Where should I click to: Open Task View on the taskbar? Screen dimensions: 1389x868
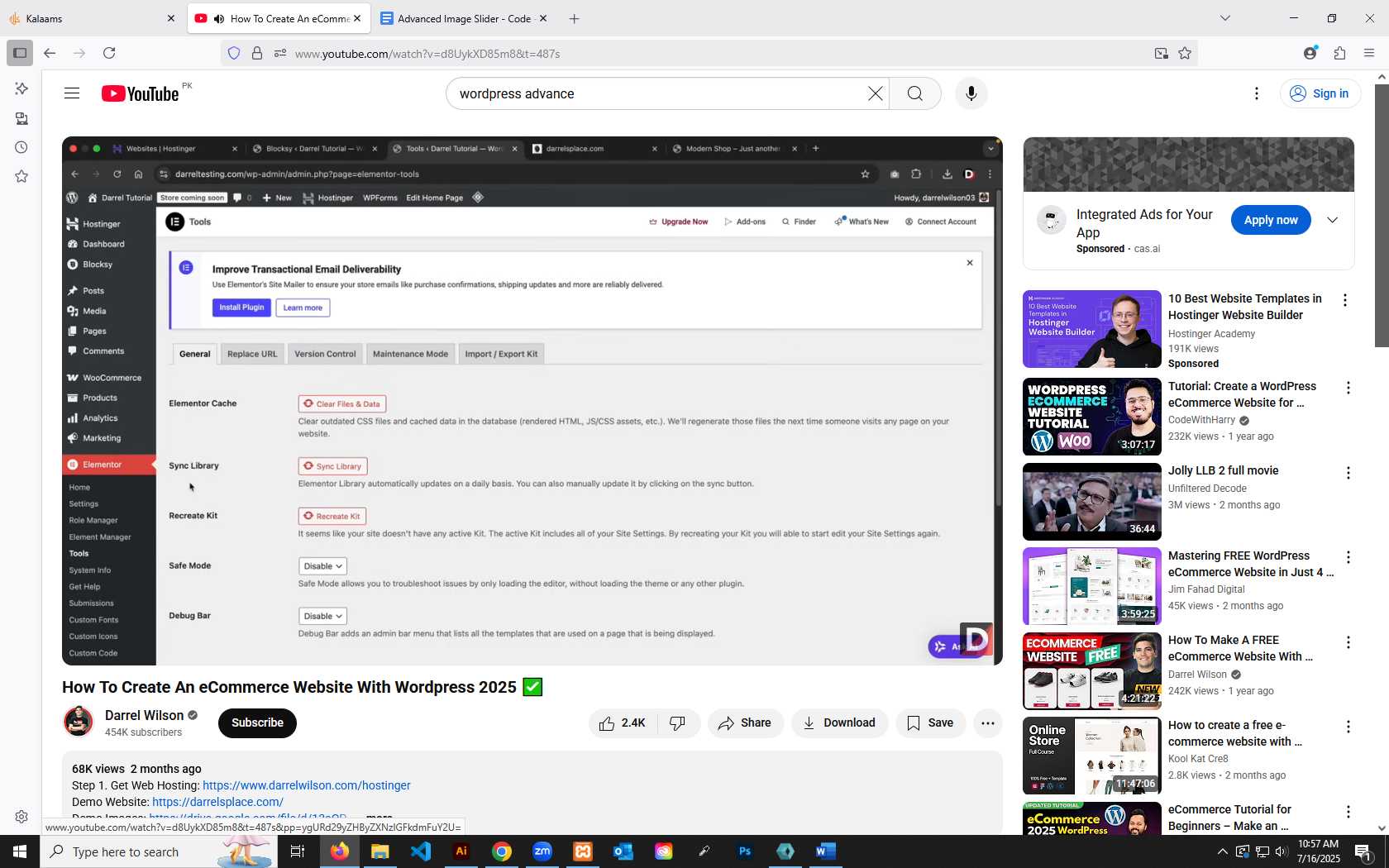pos(298,851)
